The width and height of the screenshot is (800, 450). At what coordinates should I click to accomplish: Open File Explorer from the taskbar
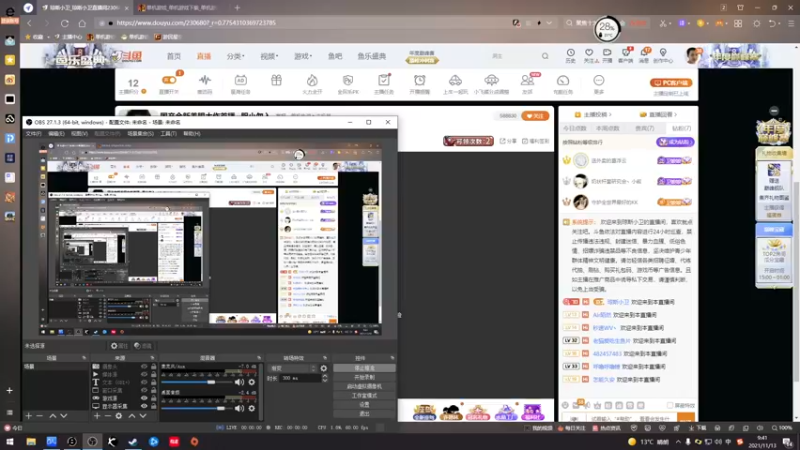[31, 441]
